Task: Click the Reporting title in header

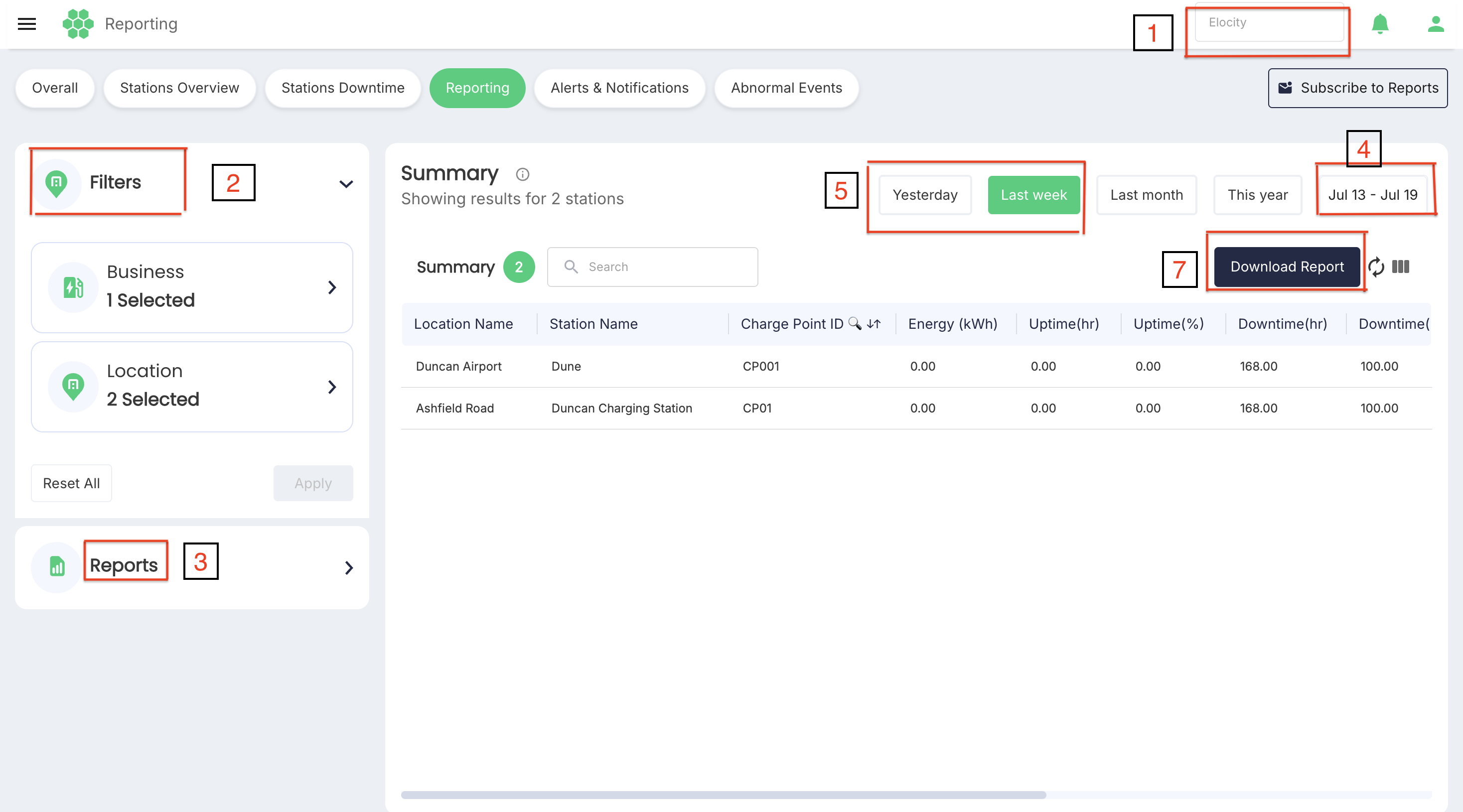Action: pyautogui.click(x=141, y=24)
